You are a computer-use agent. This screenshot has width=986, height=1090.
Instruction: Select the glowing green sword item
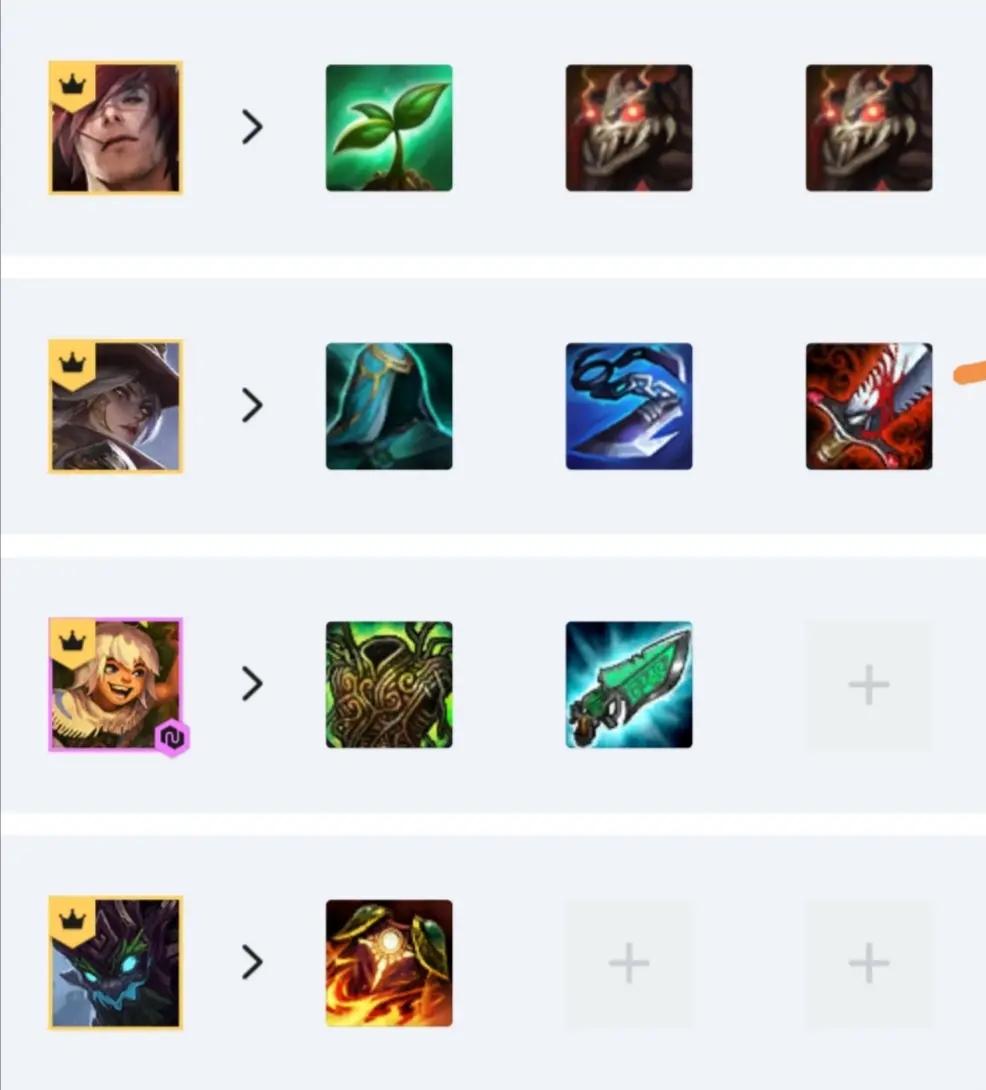629,685
